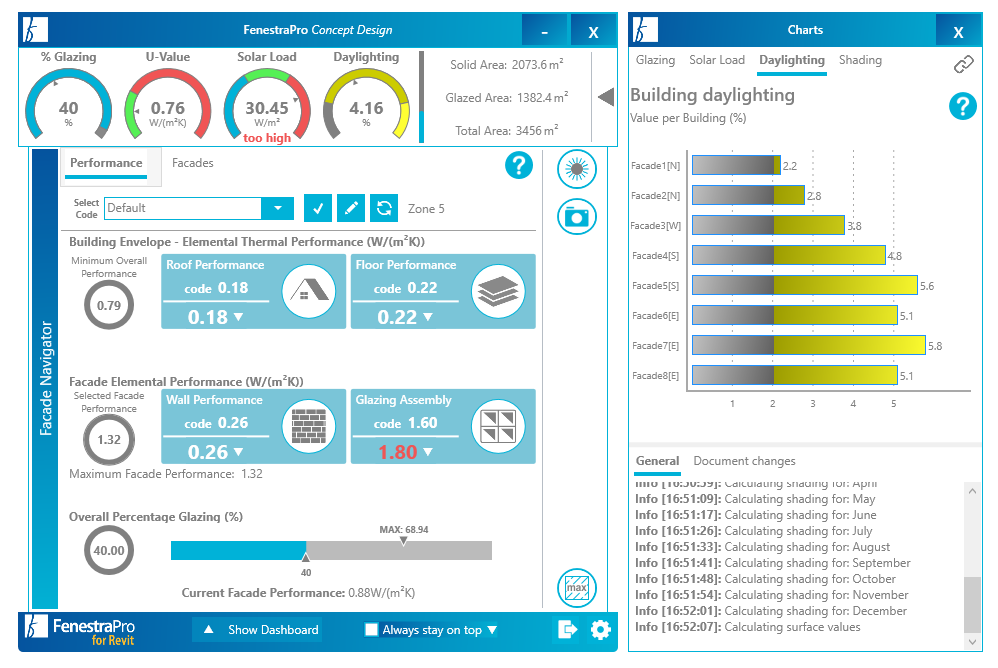The height and width of the screenshot is (668, 998).
Task: Click the Overall Percentage Glazing slider at 40
Action: point(306,558)
